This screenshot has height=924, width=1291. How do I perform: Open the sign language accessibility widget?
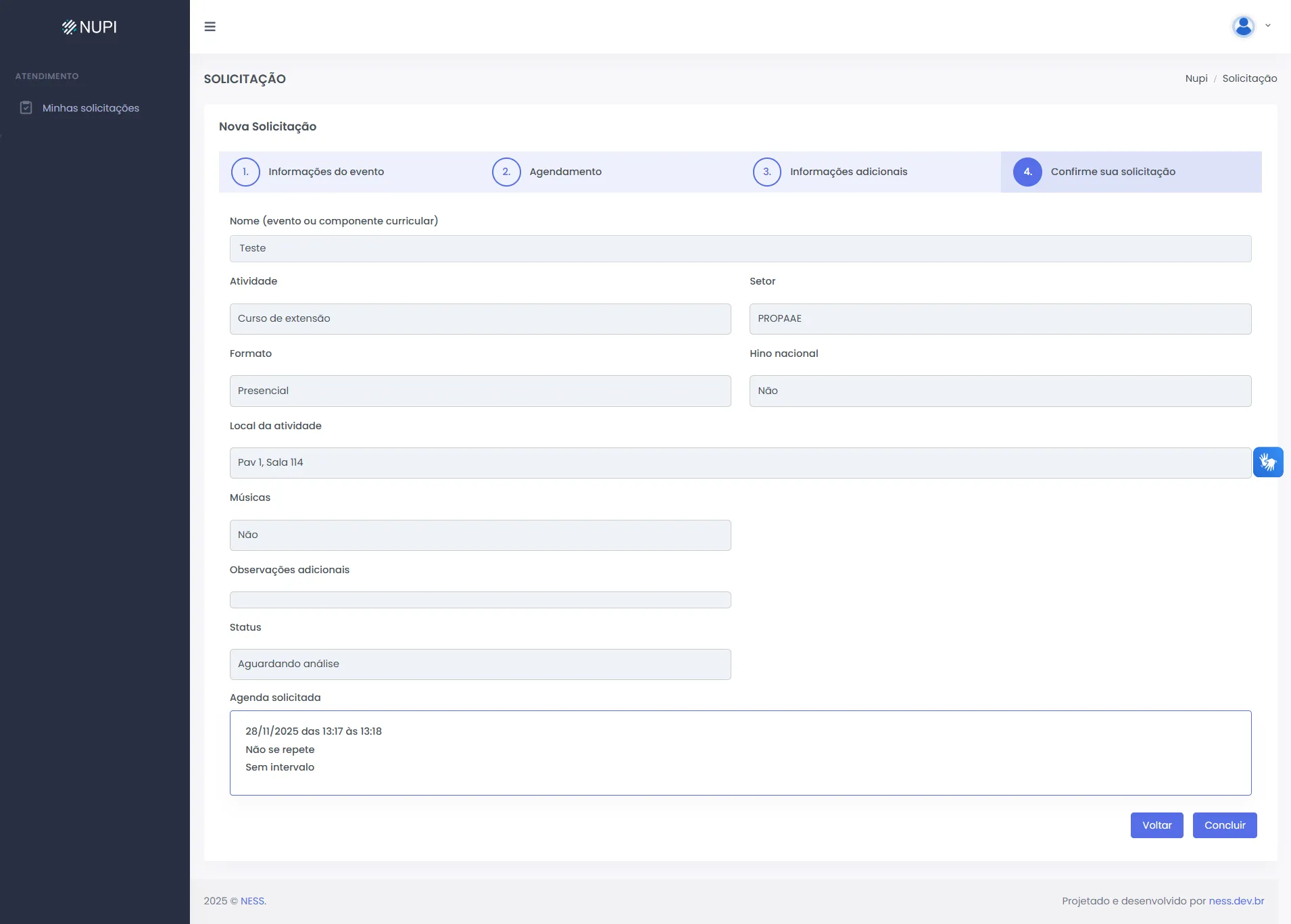coord(1267,462)
